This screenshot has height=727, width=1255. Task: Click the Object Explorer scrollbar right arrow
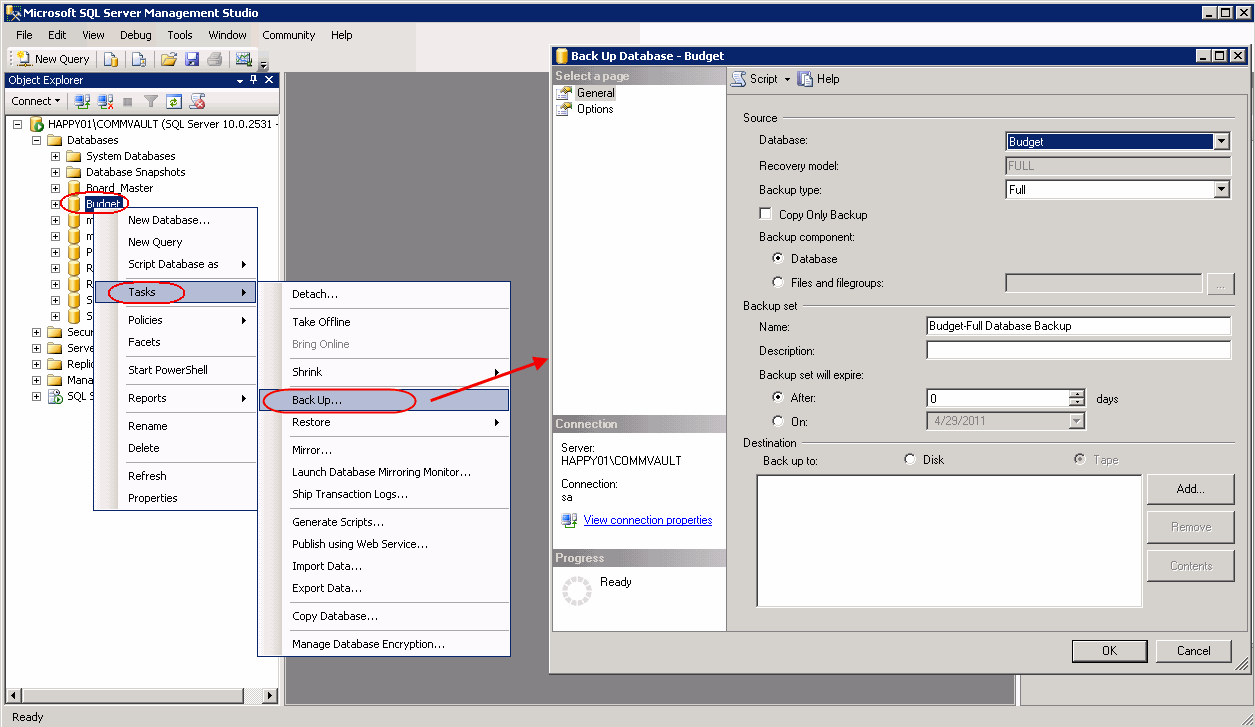[x=269, y=695]
